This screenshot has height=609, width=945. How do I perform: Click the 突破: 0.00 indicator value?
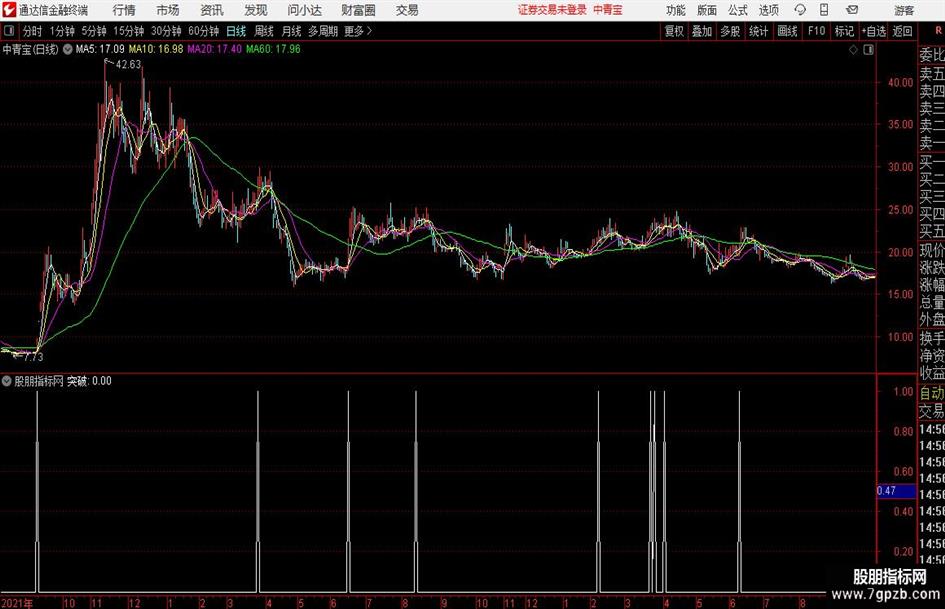(89, 381)
